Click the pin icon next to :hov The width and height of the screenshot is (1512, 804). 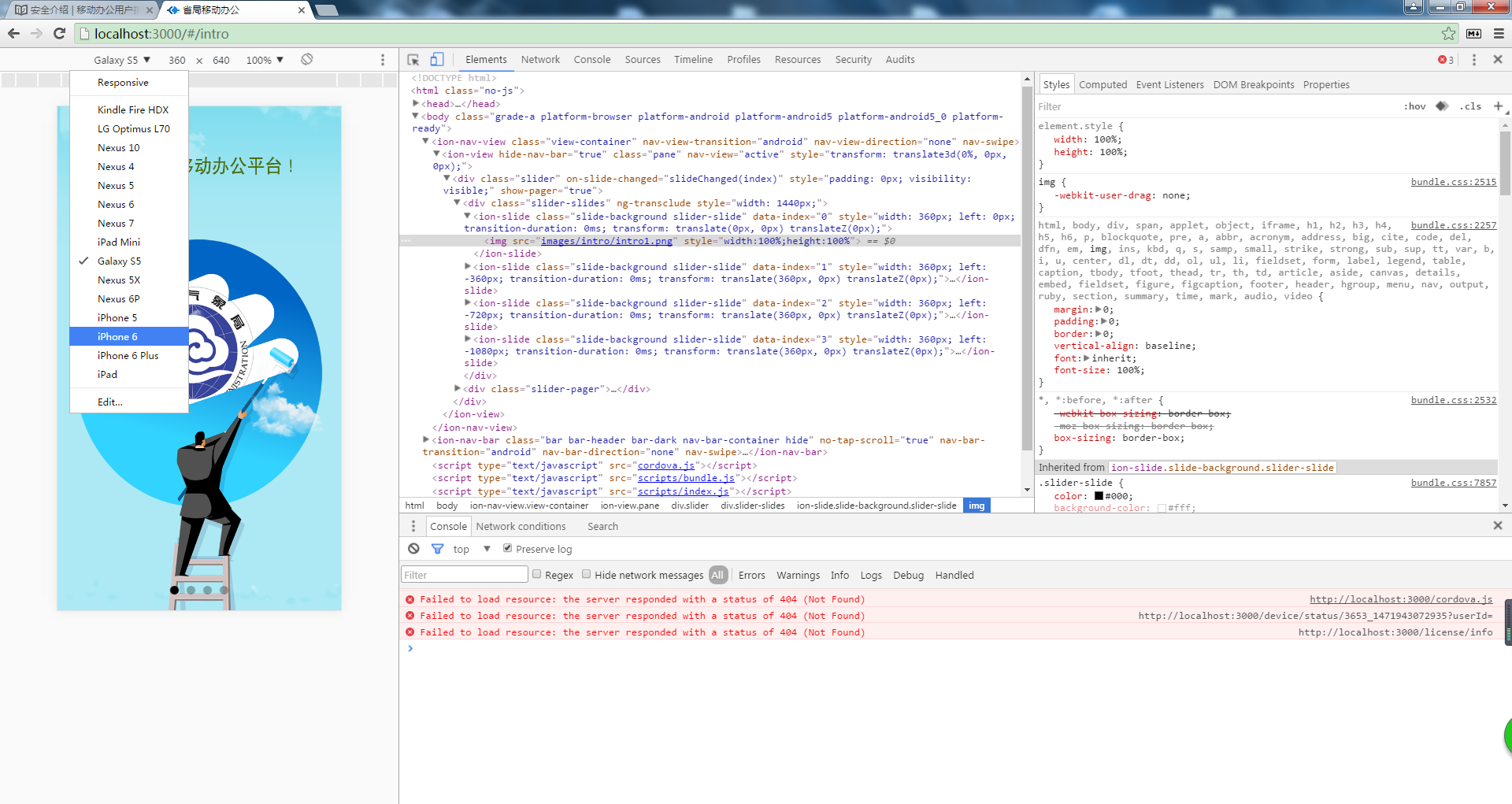click(x=1442, y=106)
